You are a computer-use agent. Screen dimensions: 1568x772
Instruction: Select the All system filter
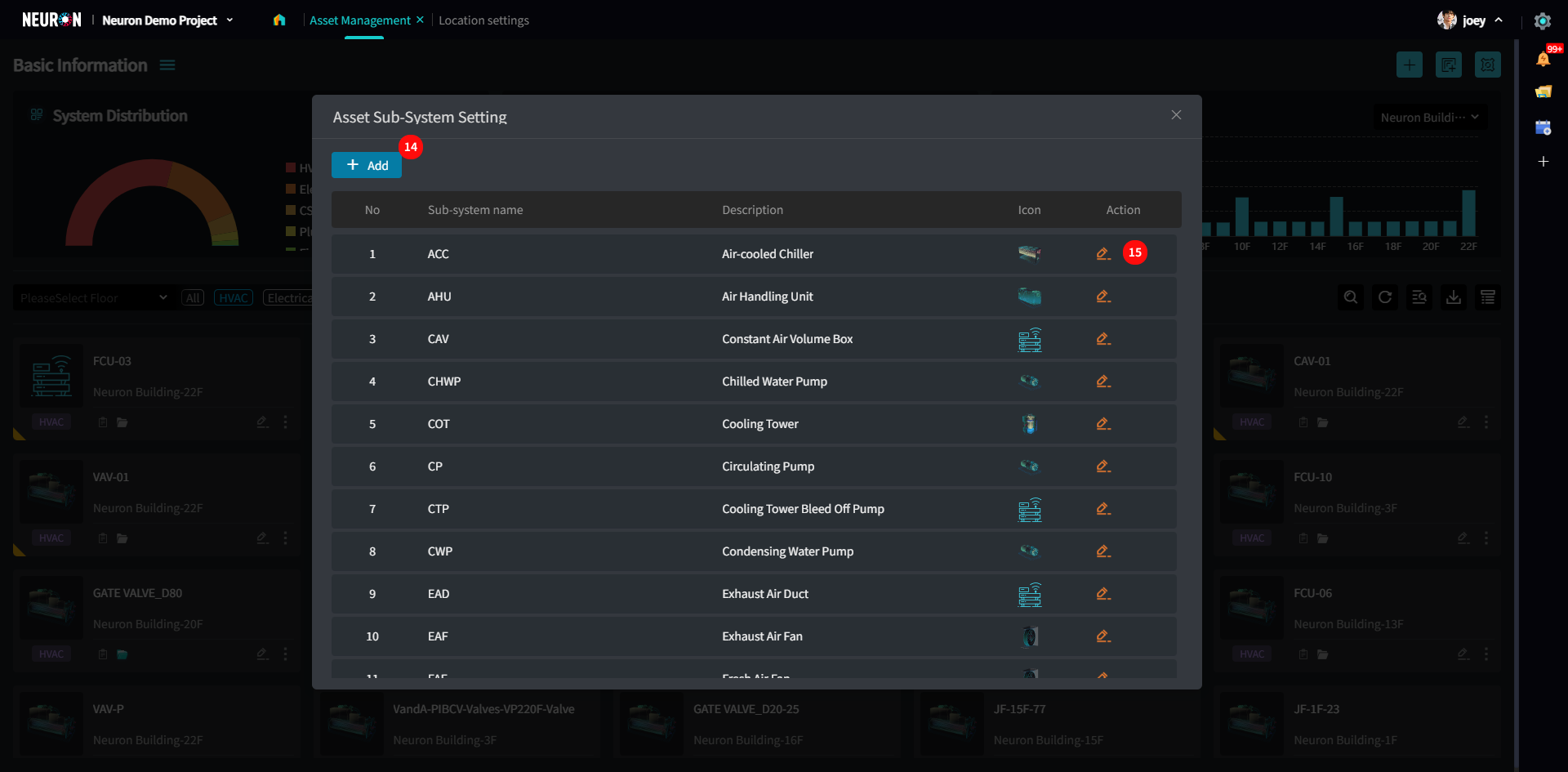click(x=193, y=298)
